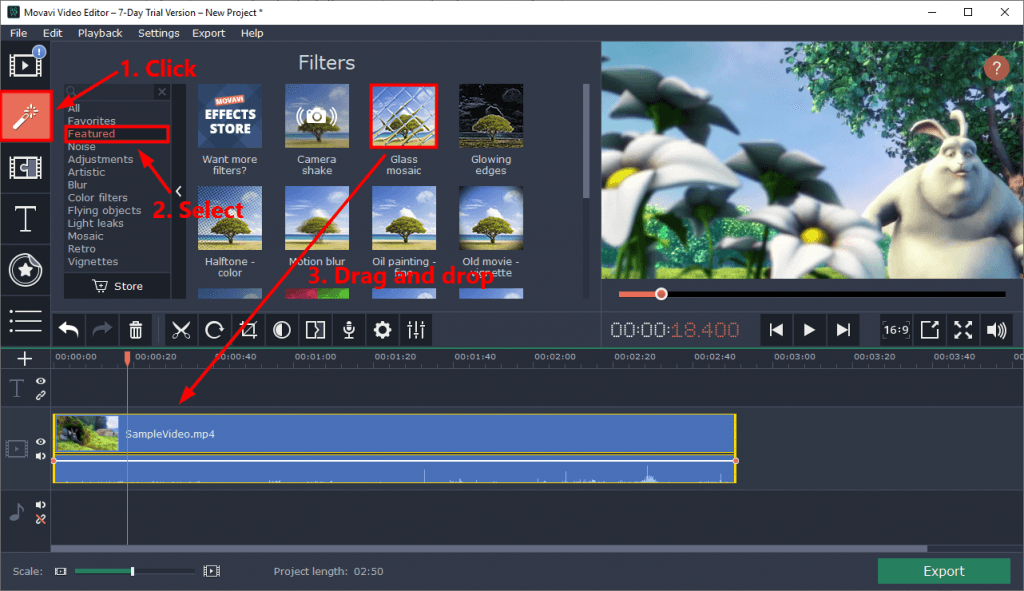Viewport: 1024px width, 591px height.
Task: Select the Glass mosaic filter thumbnail
Action: [404, 114]
